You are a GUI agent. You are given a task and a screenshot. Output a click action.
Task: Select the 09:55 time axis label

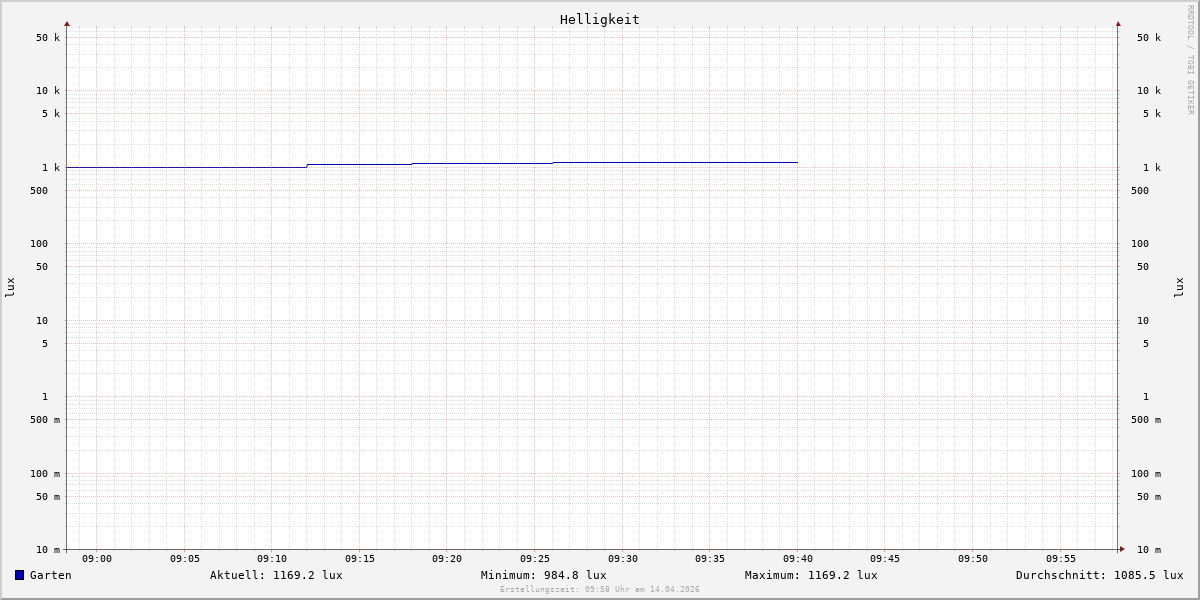pyautogui.click(x=1060, y=559)
